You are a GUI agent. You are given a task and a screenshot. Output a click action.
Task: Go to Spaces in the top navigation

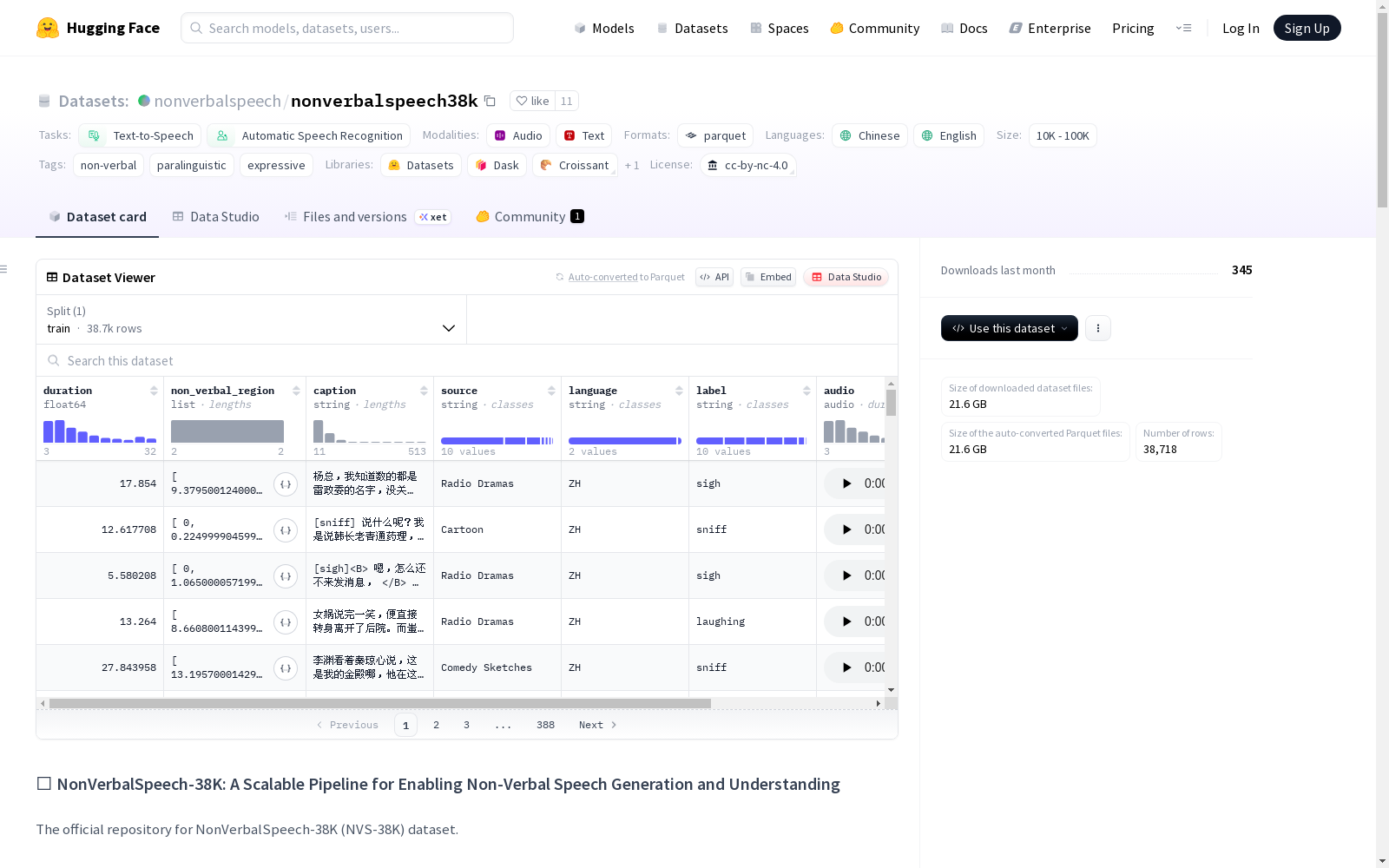click(780, 28)
